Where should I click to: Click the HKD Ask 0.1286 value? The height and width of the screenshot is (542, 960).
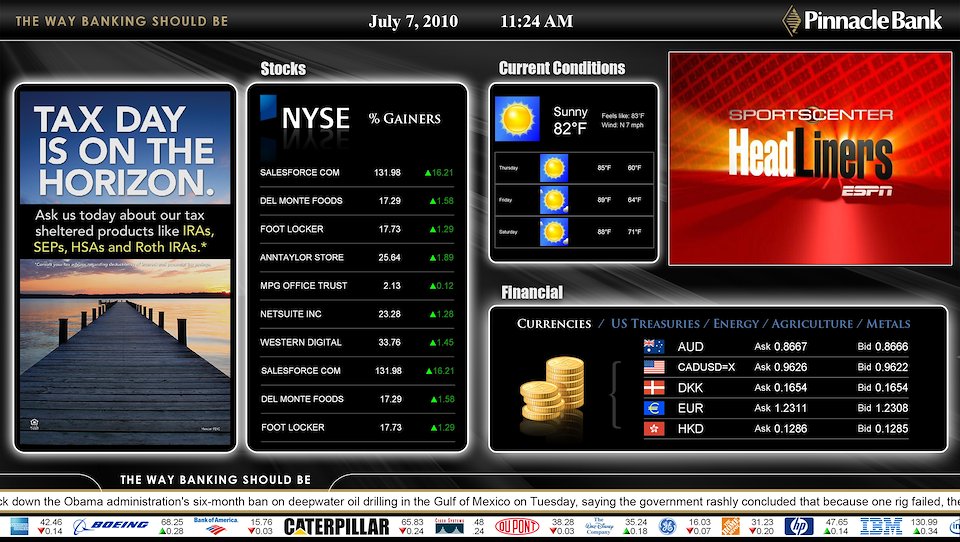781,429
